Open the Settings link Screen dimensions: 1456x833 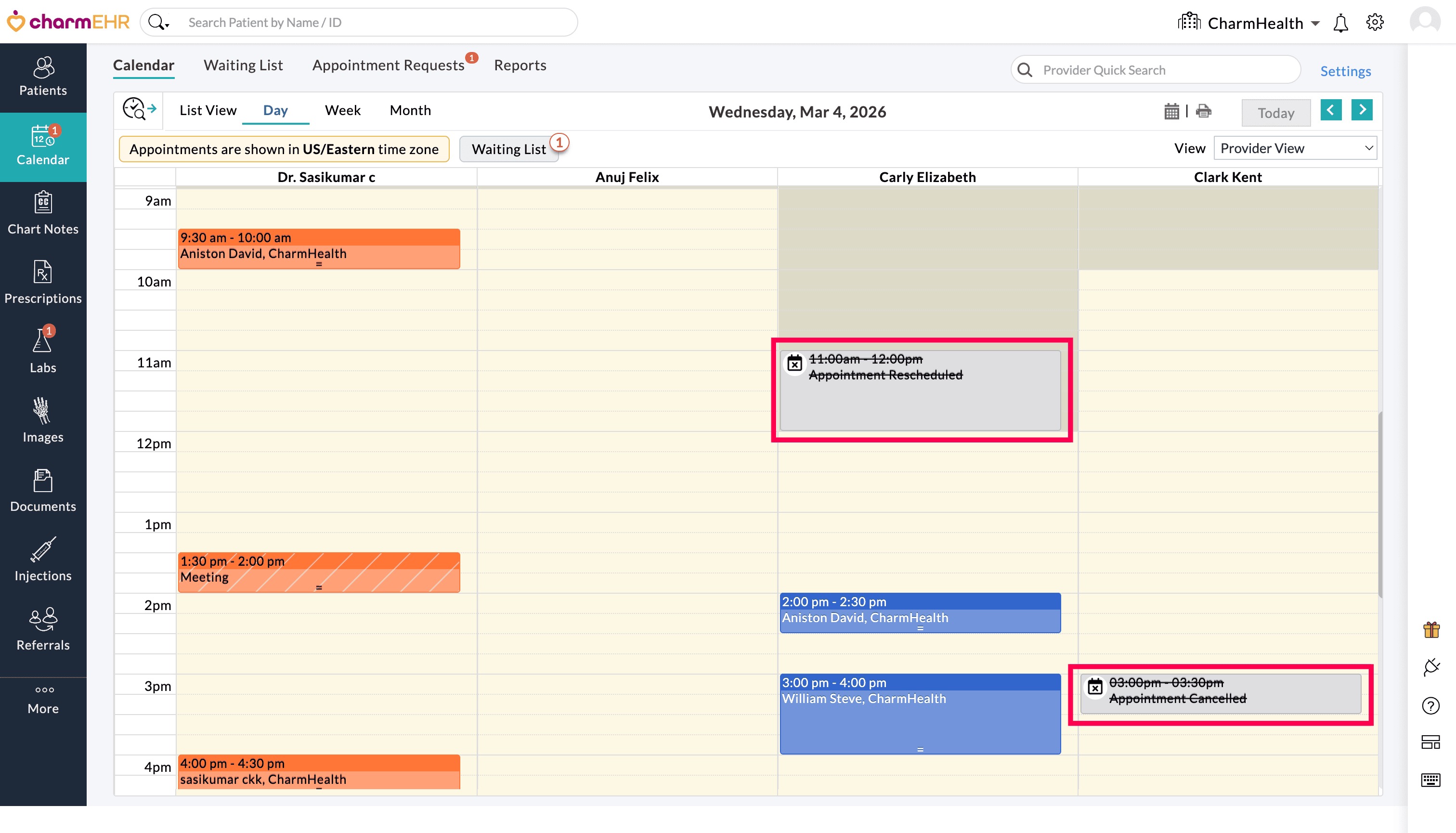pos(1345,71)
